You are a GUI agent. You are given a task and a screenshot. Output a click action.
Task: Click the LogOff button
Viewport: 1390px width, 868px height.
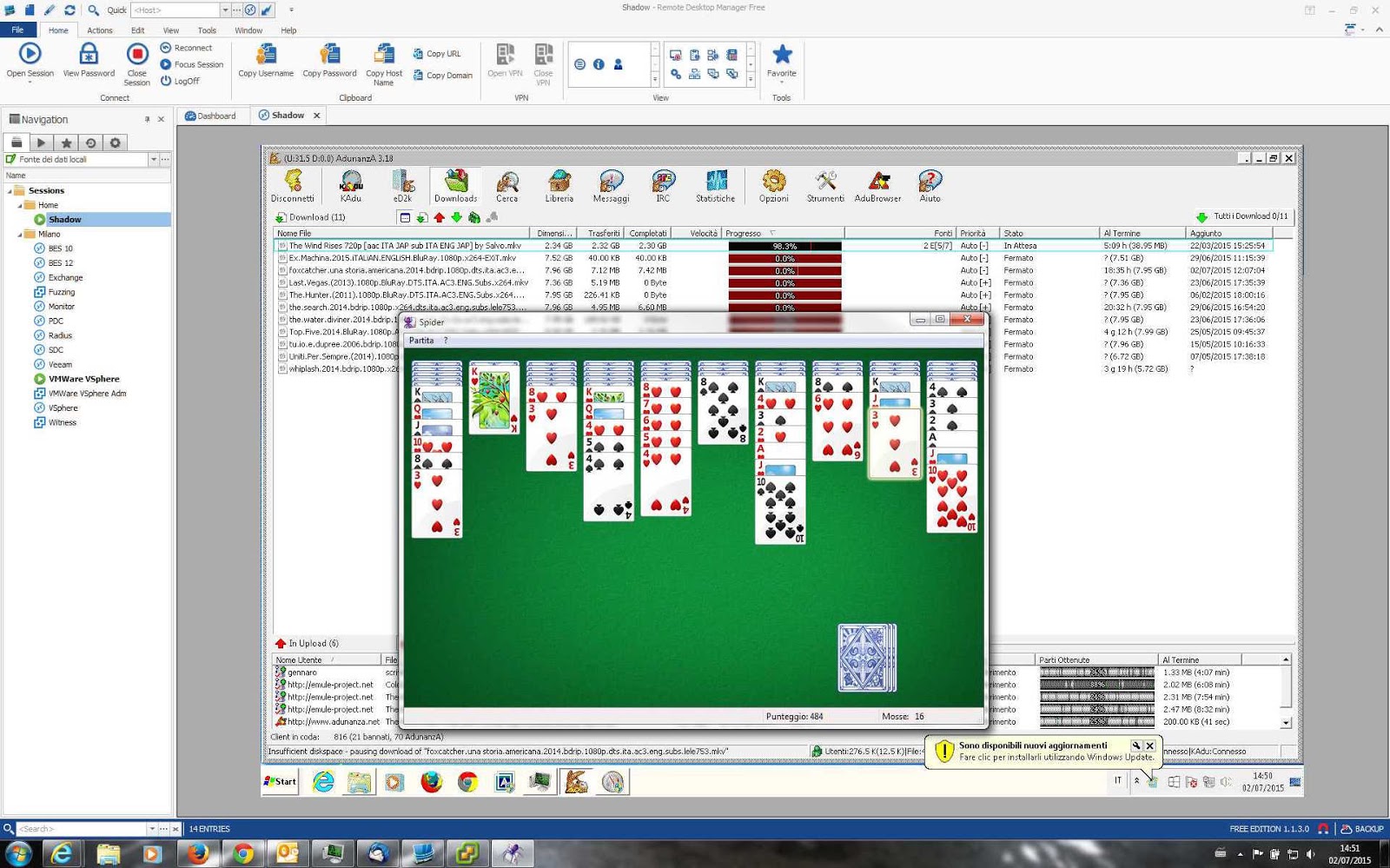pyautogui.click(x=180, y=81)
